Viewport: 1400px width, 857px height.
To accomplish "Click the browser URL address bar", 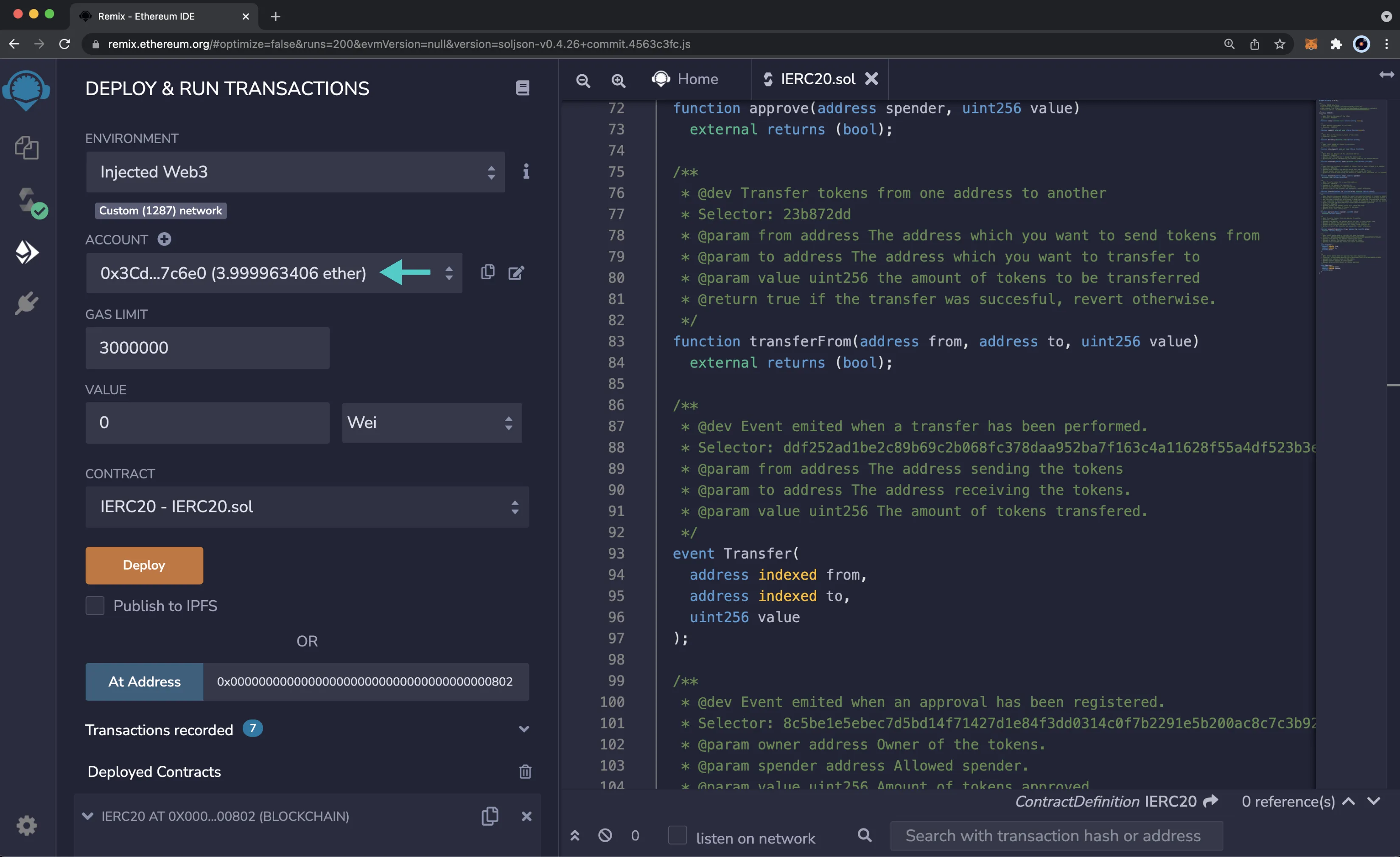I will click(x=653, y=44).
